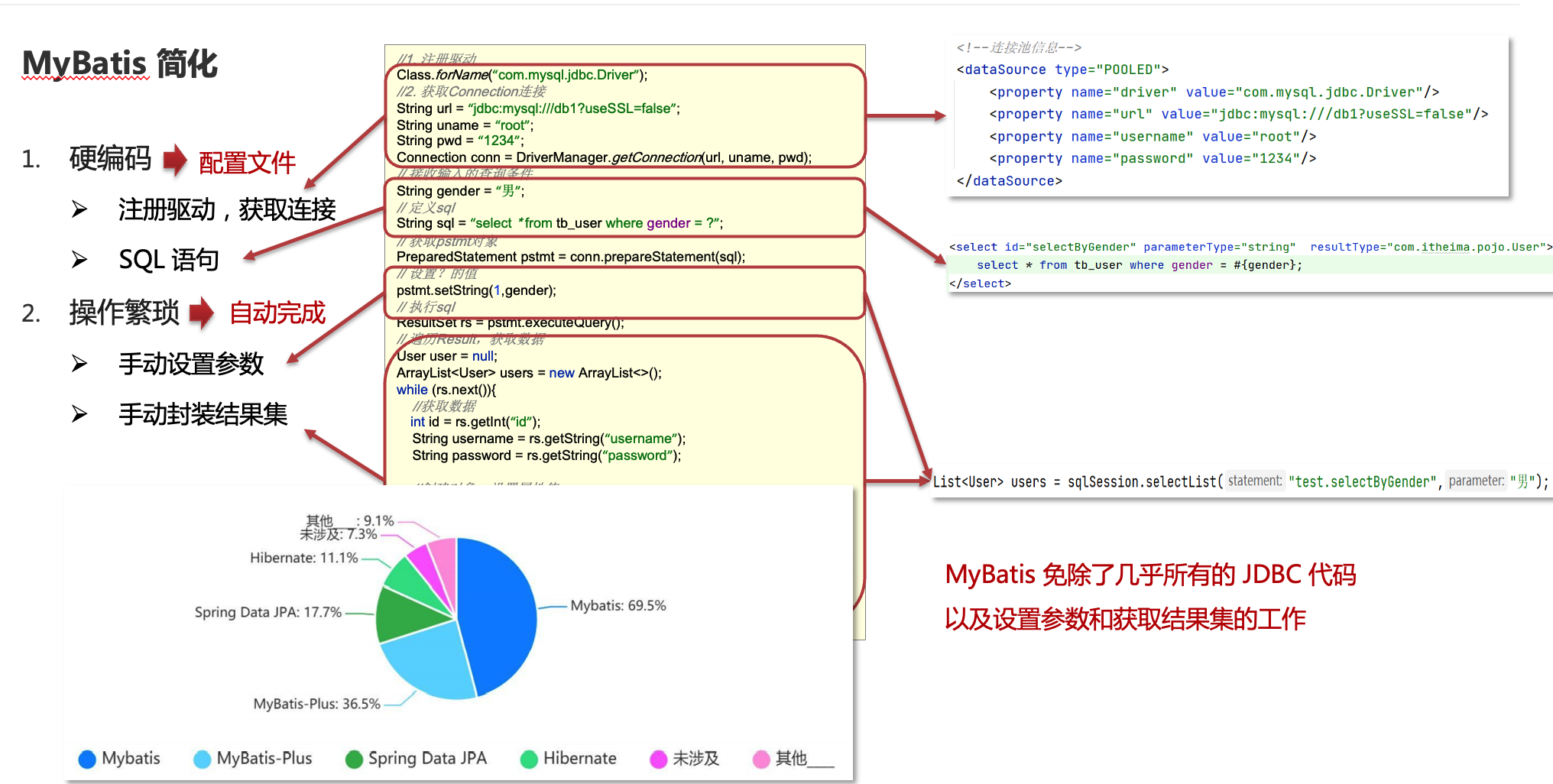Click the "User user = null;" code line
The height and width of the screenshot is (784, 1553).
point(446,356)
